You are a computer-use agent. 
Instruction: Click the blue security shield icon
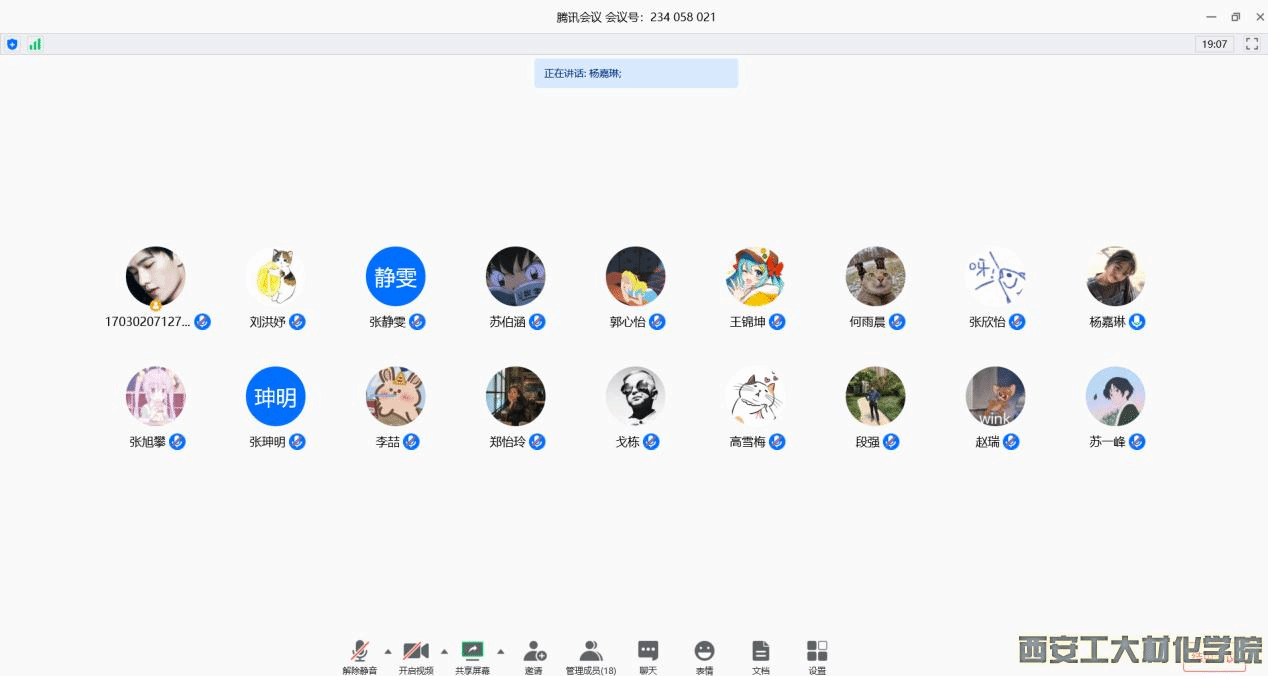tap(12, 44)
